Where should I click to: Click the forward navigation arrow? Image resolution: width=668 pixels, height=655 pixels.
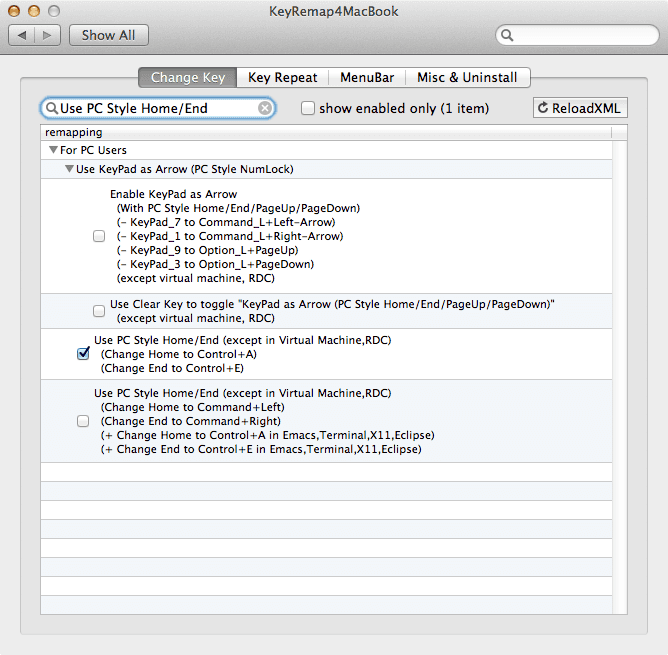pos(47,35)
